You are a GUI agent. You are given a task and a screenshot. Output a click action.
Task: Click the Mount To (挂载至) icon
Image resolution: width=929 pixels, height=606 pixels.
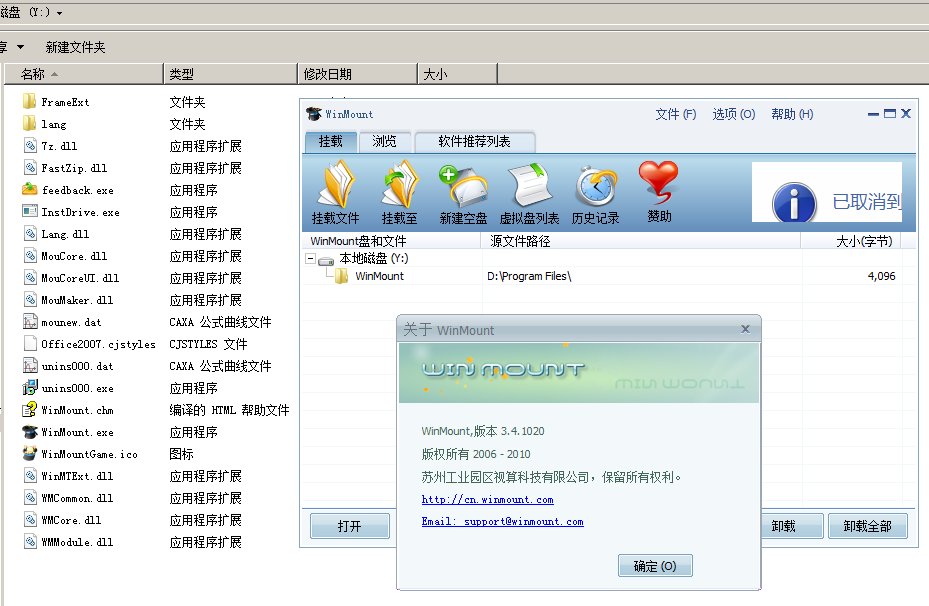(398, 187)
